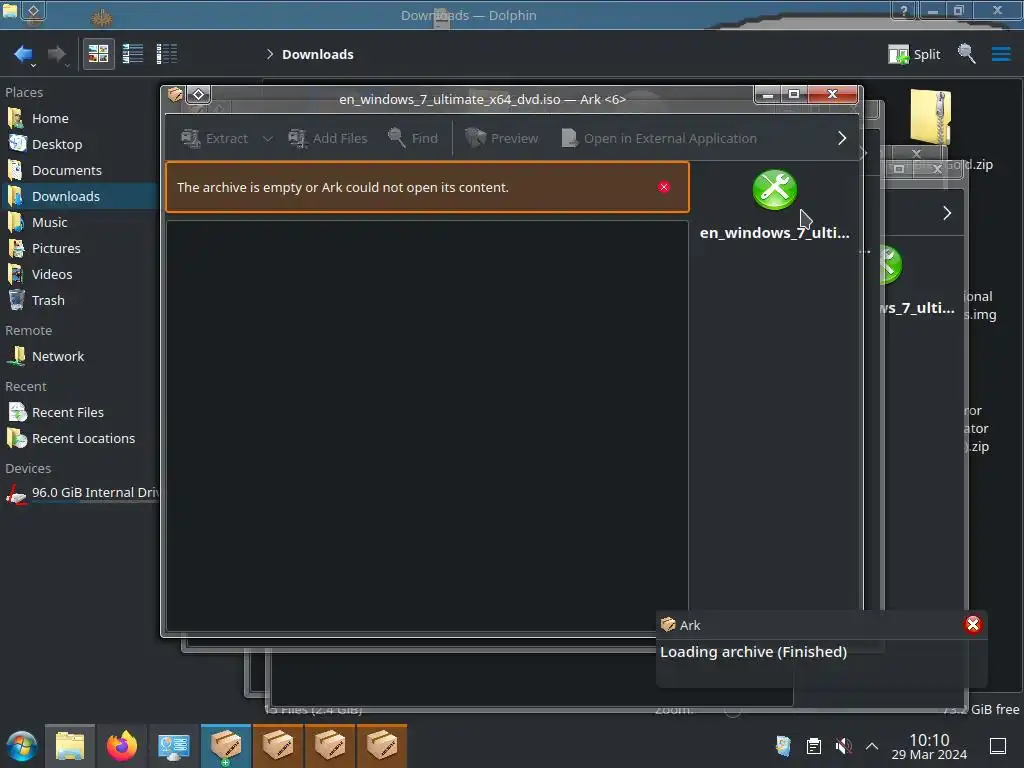Select the zip archive folder icon in Dolphin
This screenshot has width=1024, height=768.
[x=931, y=118]
